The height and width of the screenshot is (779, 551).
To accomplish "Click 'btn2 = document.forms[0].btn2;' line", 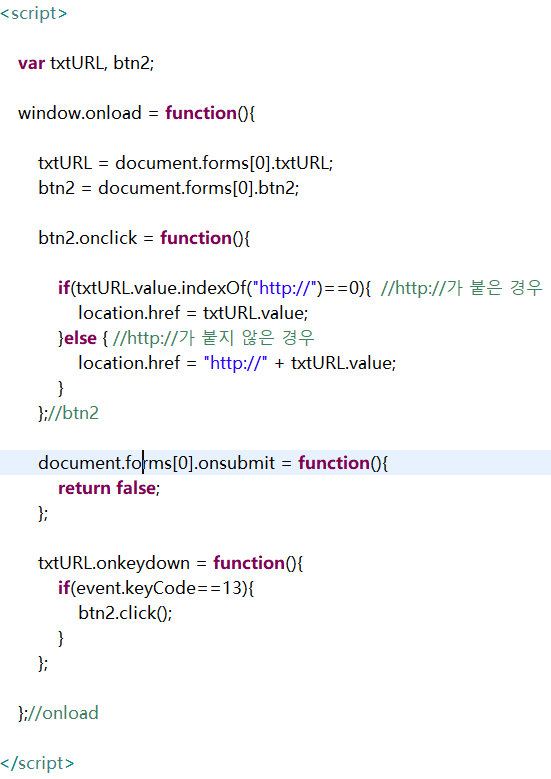I will tap(168, 188).
